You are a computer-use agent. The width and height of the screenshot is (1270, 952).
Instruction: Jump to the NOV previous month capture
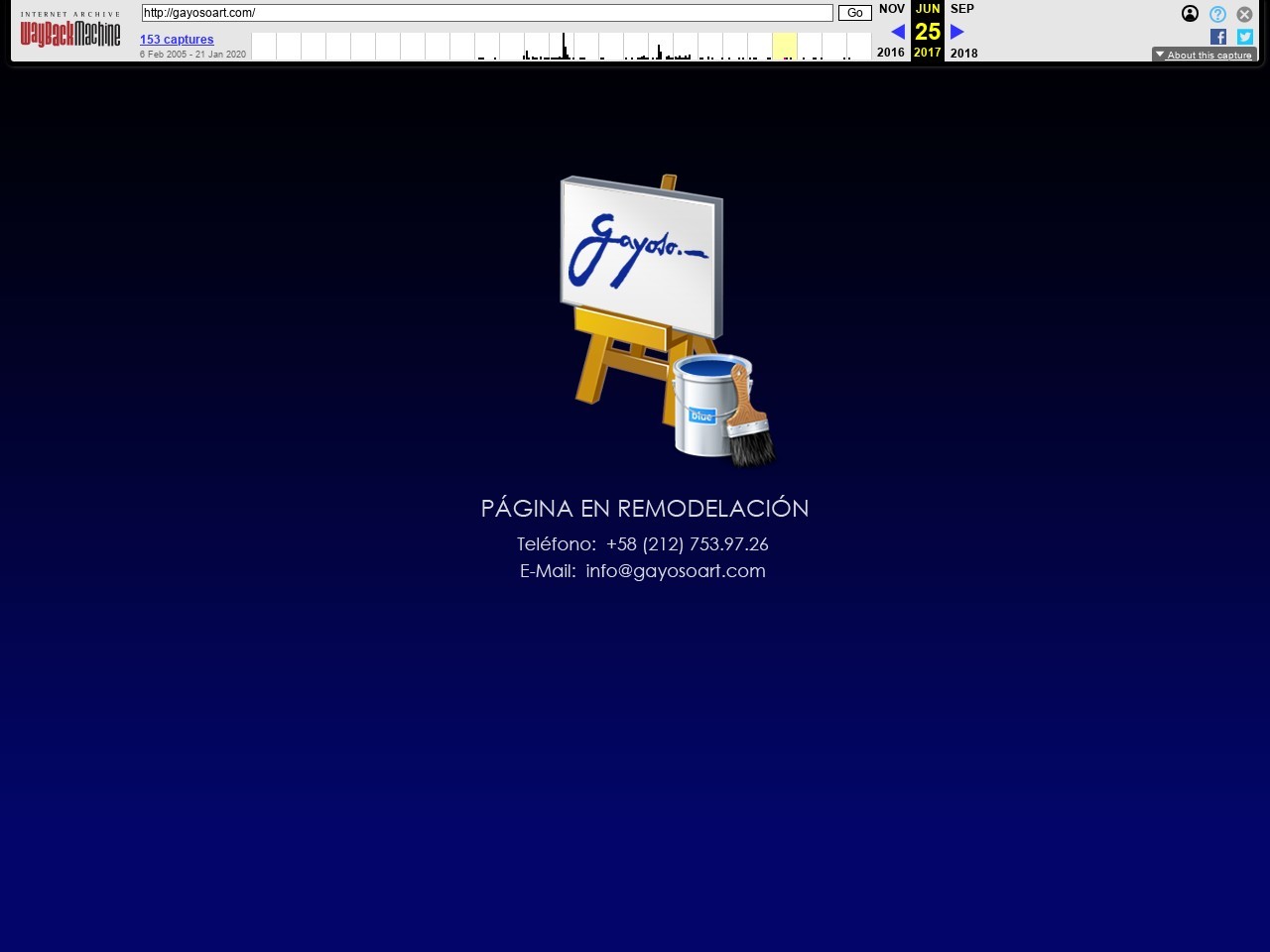(x=891, y=9)
